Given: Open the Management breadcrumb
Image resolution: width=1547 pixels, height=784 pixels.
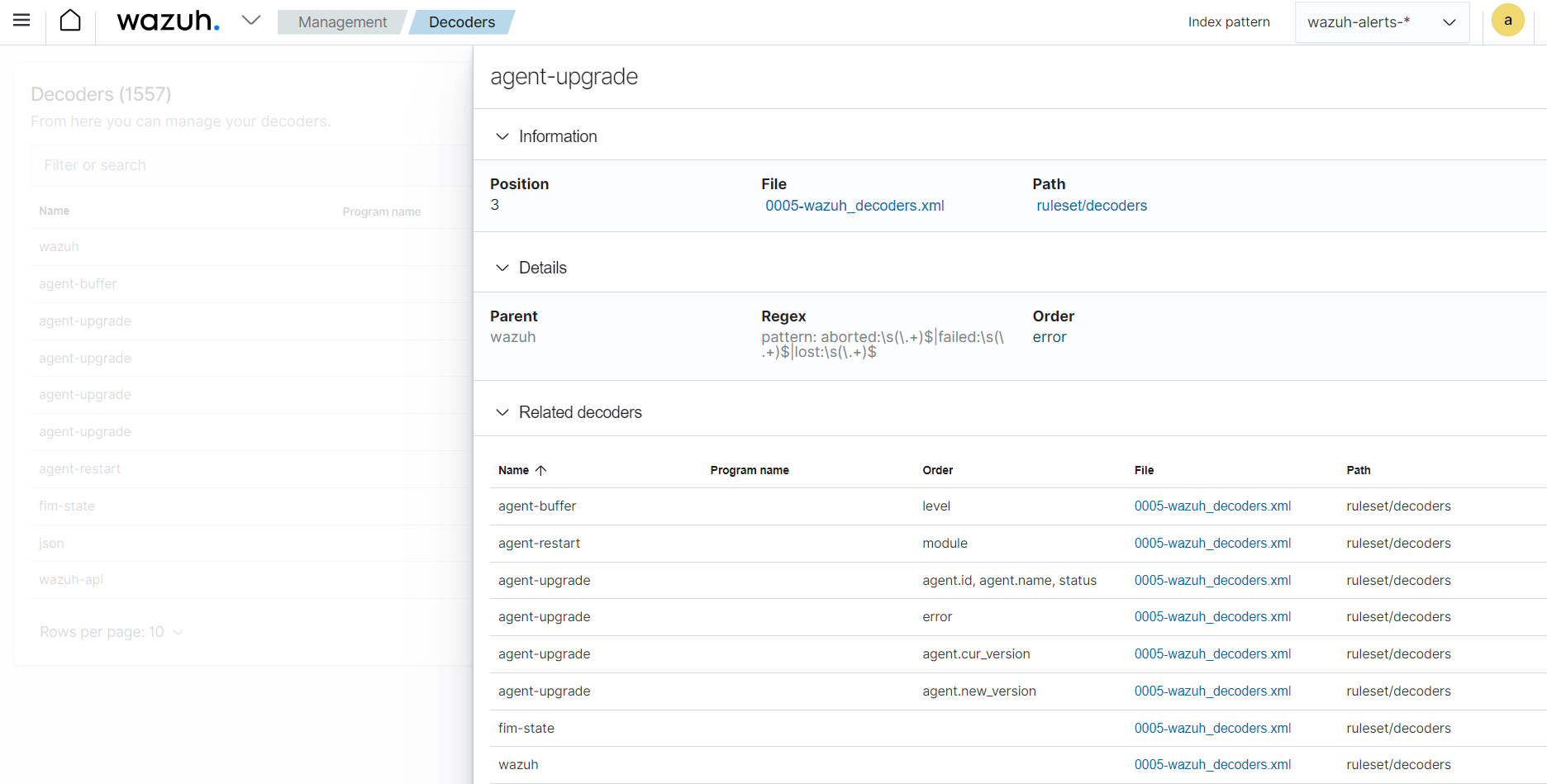Looking at the screenshot, I should coord(342,22).
